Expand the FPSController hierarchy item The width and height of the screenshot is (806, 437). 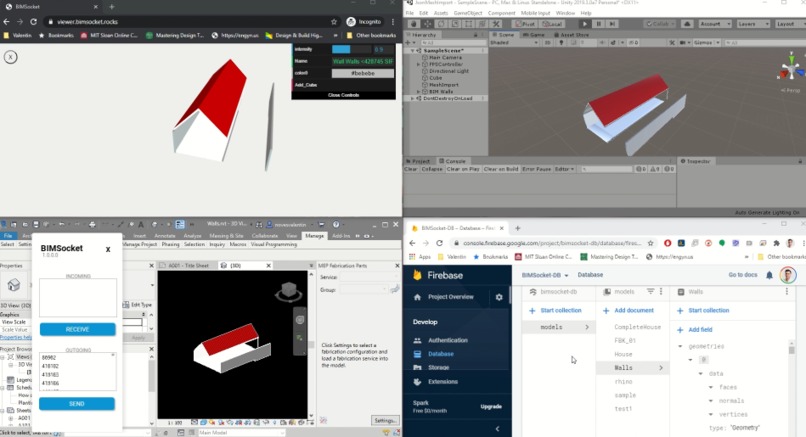pos(418,64)
